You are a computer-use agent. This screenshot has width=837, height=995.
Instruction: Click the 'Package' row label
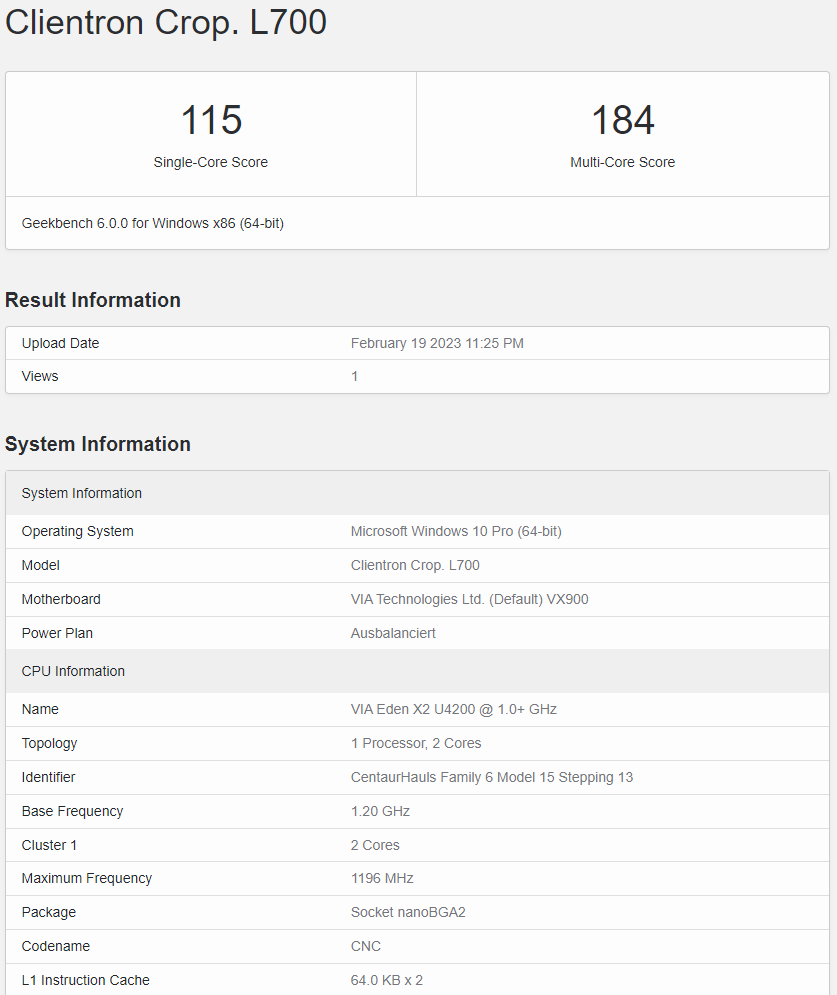pos(49,913)
